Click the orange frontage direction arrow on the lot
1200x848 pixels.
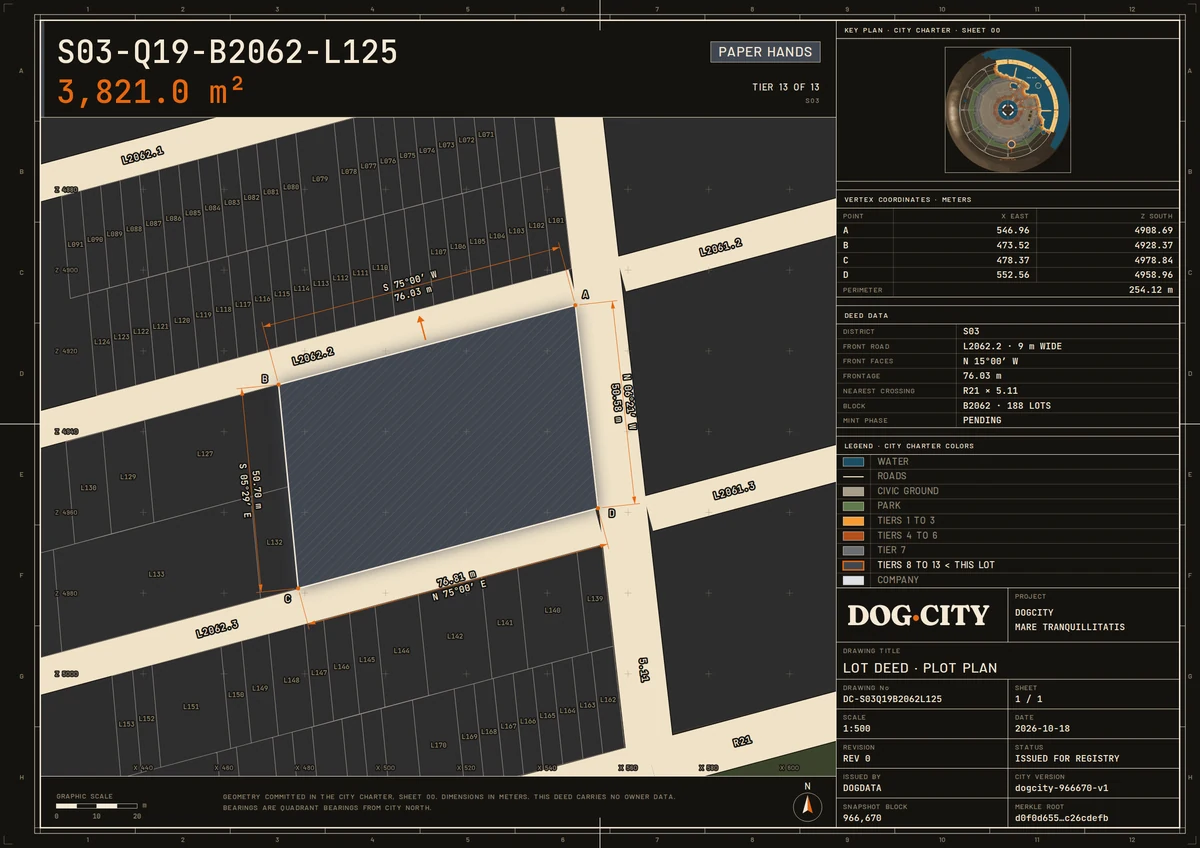coord(422,326)
